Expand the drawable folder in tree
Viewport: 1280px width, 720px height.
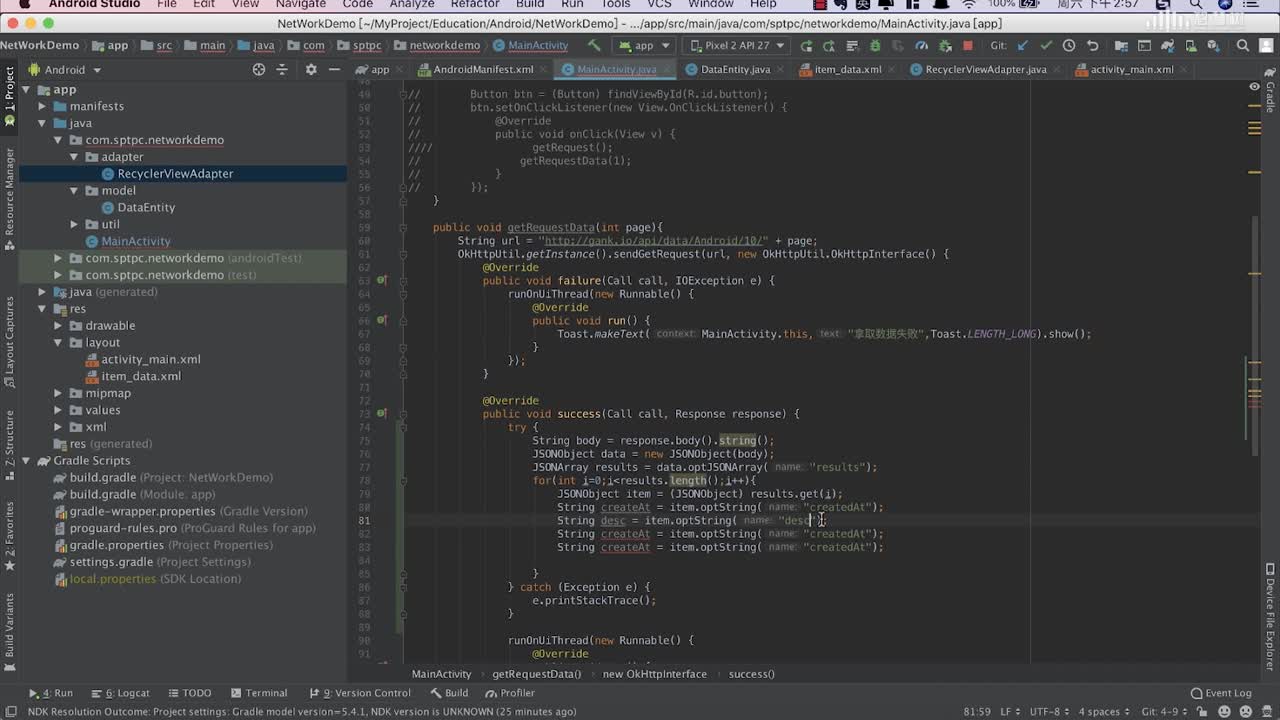click(x=58, y=326)
